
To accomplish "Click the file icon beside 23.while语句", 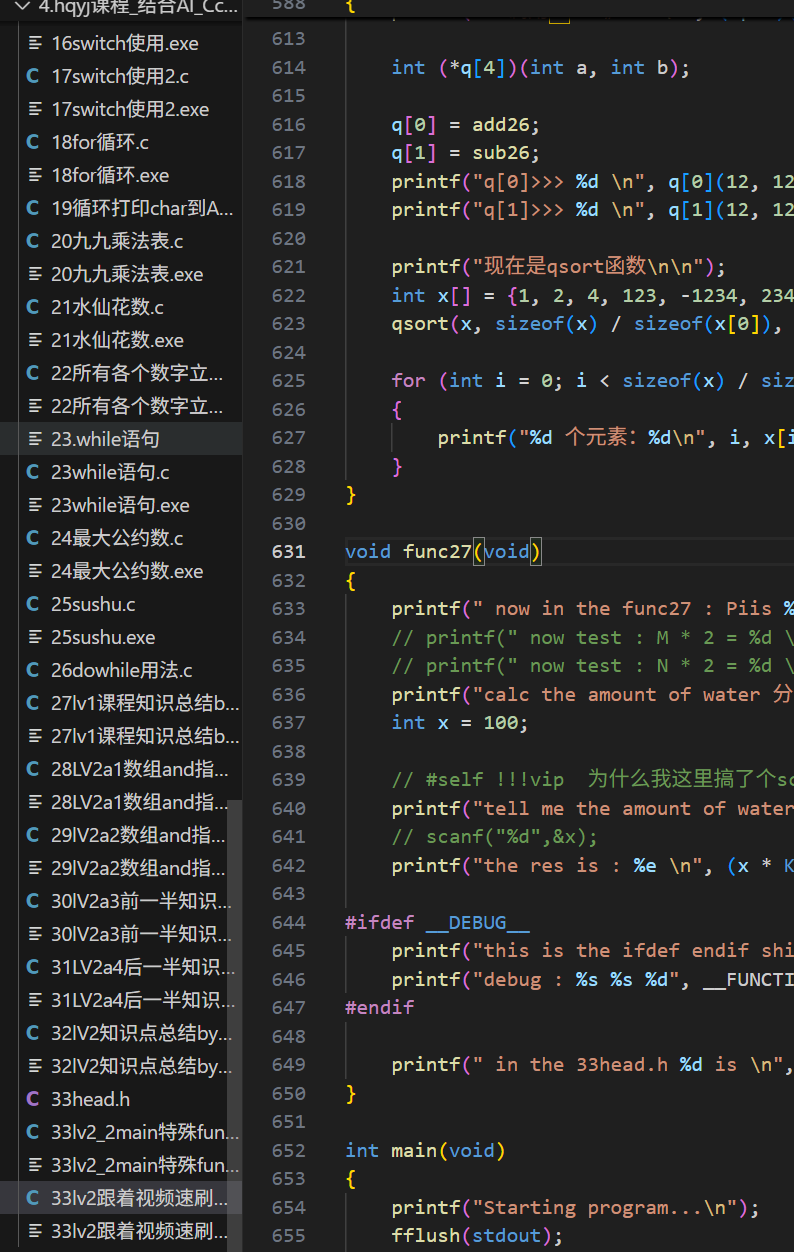I will 35,439.
